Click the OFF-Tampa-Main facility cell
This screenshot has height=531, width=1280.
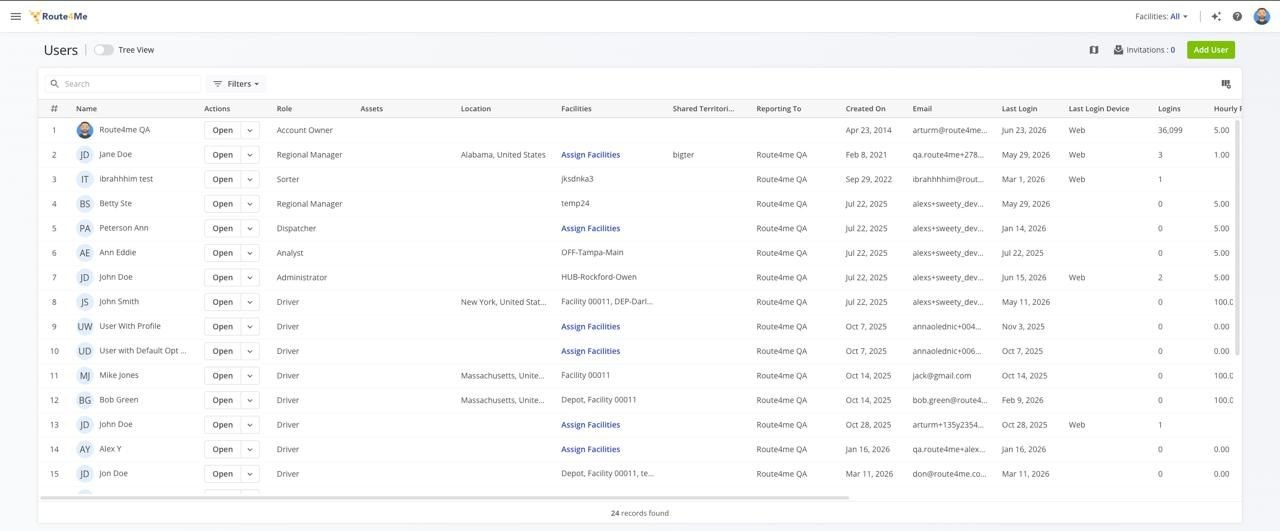(x=592, y=253)
